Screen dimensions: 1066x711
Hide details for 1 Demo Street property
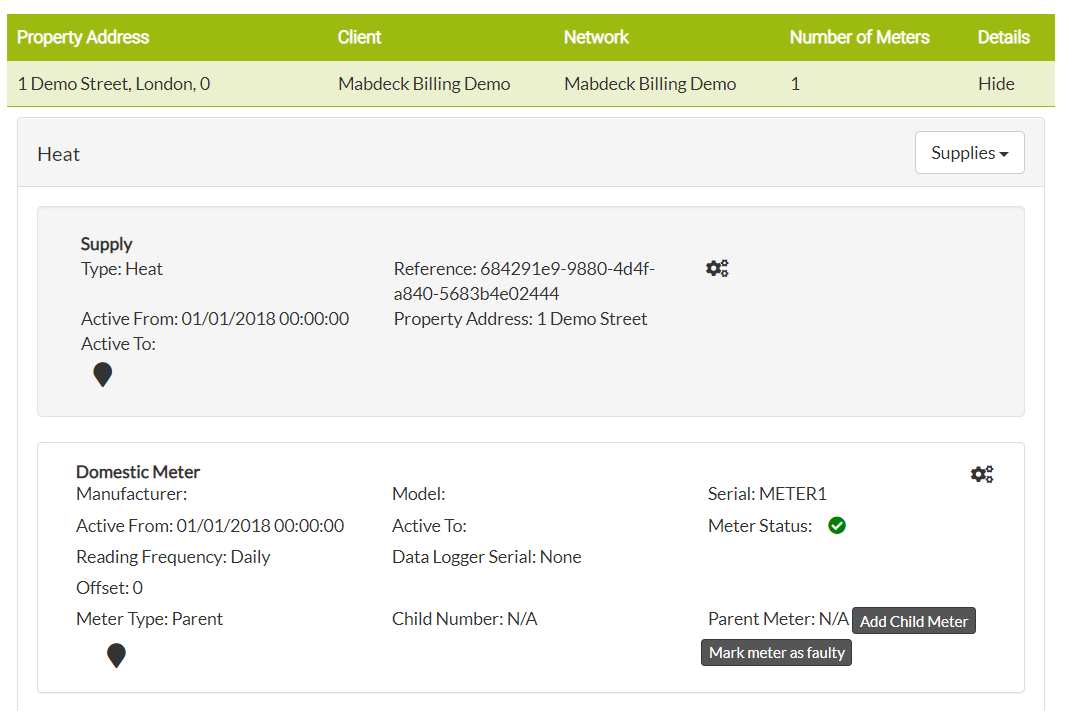tap(996, 83)
